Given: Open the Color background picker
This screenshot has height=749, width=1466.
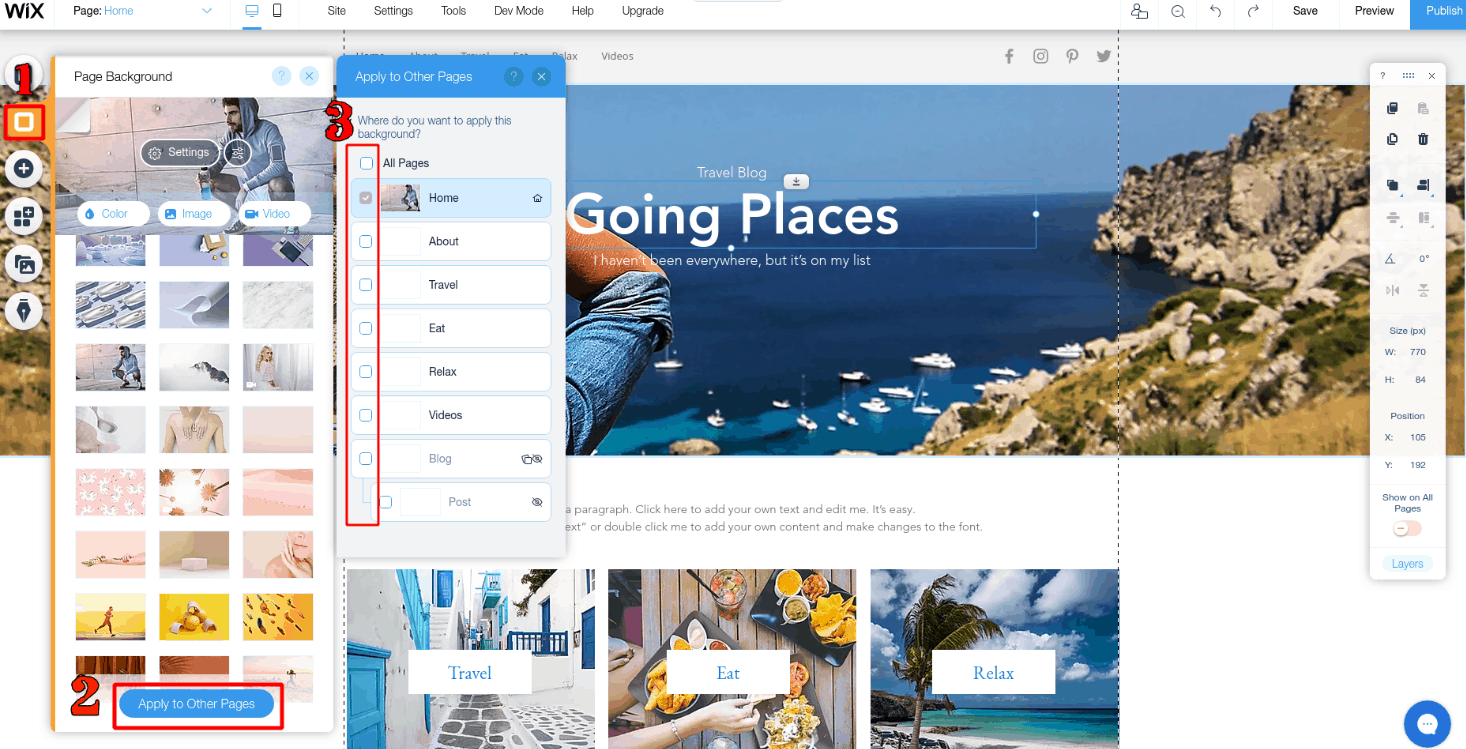Looking at the screenshot, I should pyautogui.click(x=113, y=213).
